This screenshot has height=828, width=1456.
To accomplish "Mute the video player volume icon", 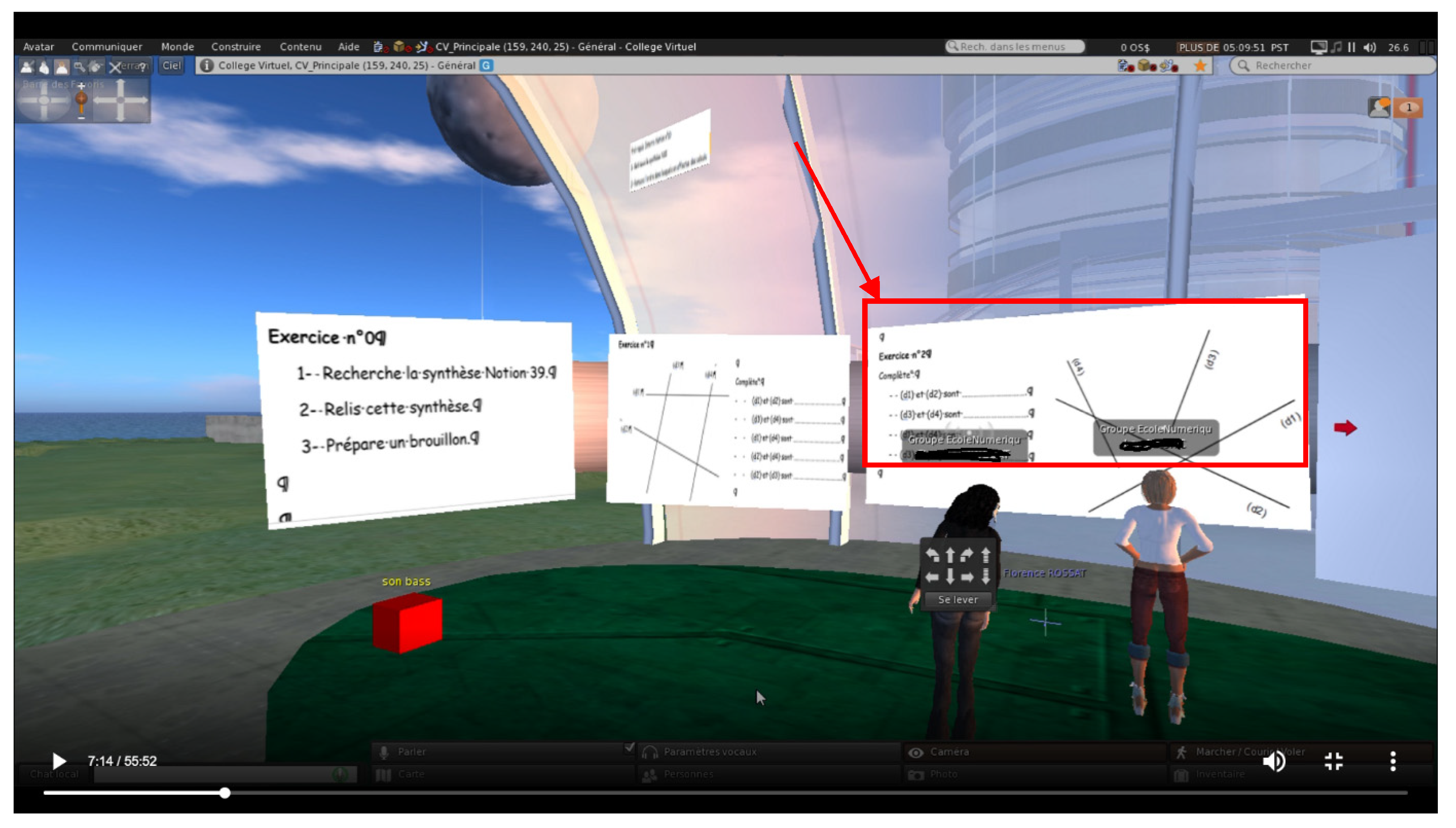I will click(x=1274, y=761).
